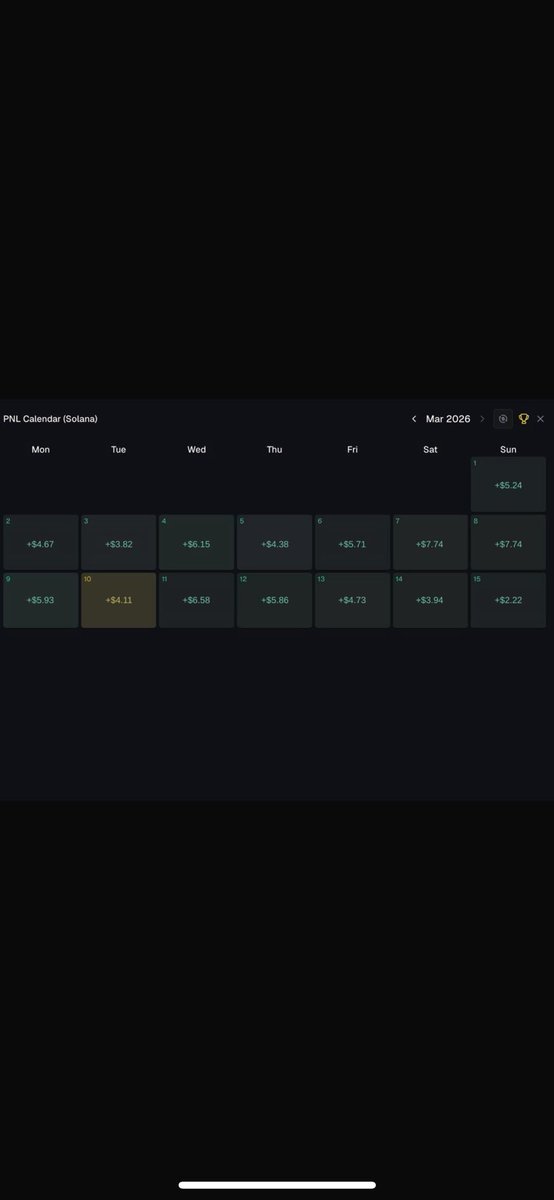Click the Fri column header
The height and width of the screenshot is (1200, 554).
pyautogui.click(x=352, y=450)
